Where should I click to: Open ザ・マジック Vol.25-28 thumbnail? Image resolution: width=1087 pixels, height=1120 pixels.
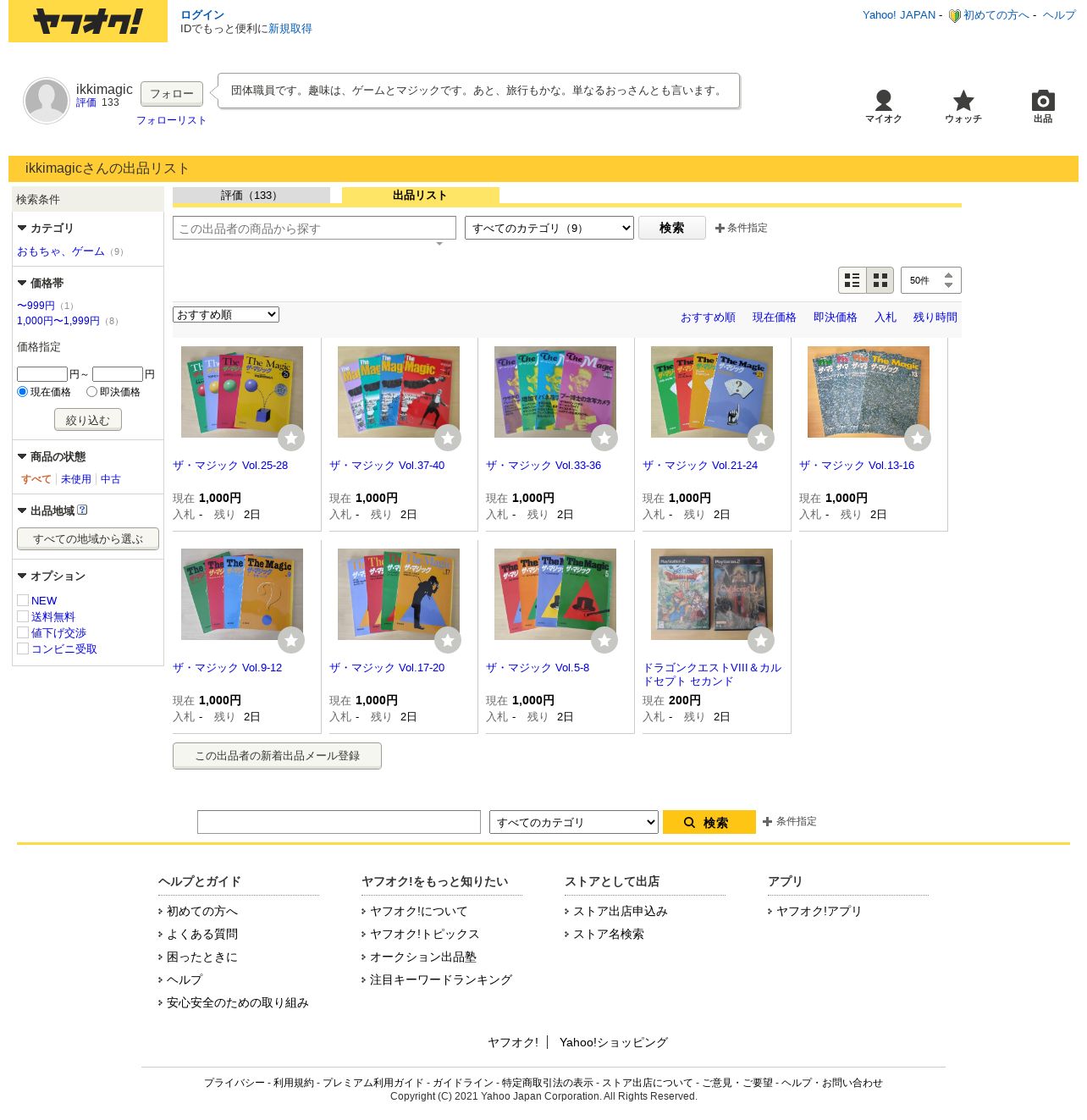click(x=242, y=392)
